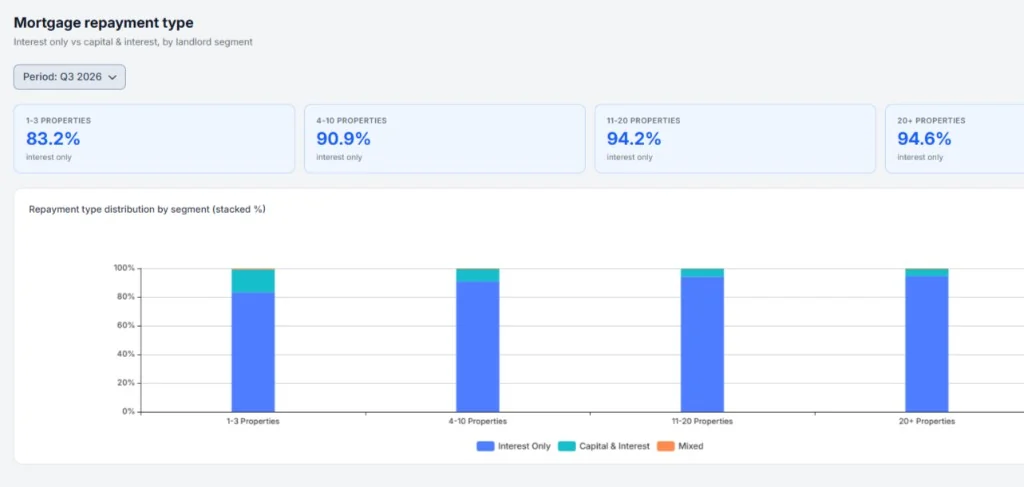Click the 83.2% interest only value

[53, 139]
